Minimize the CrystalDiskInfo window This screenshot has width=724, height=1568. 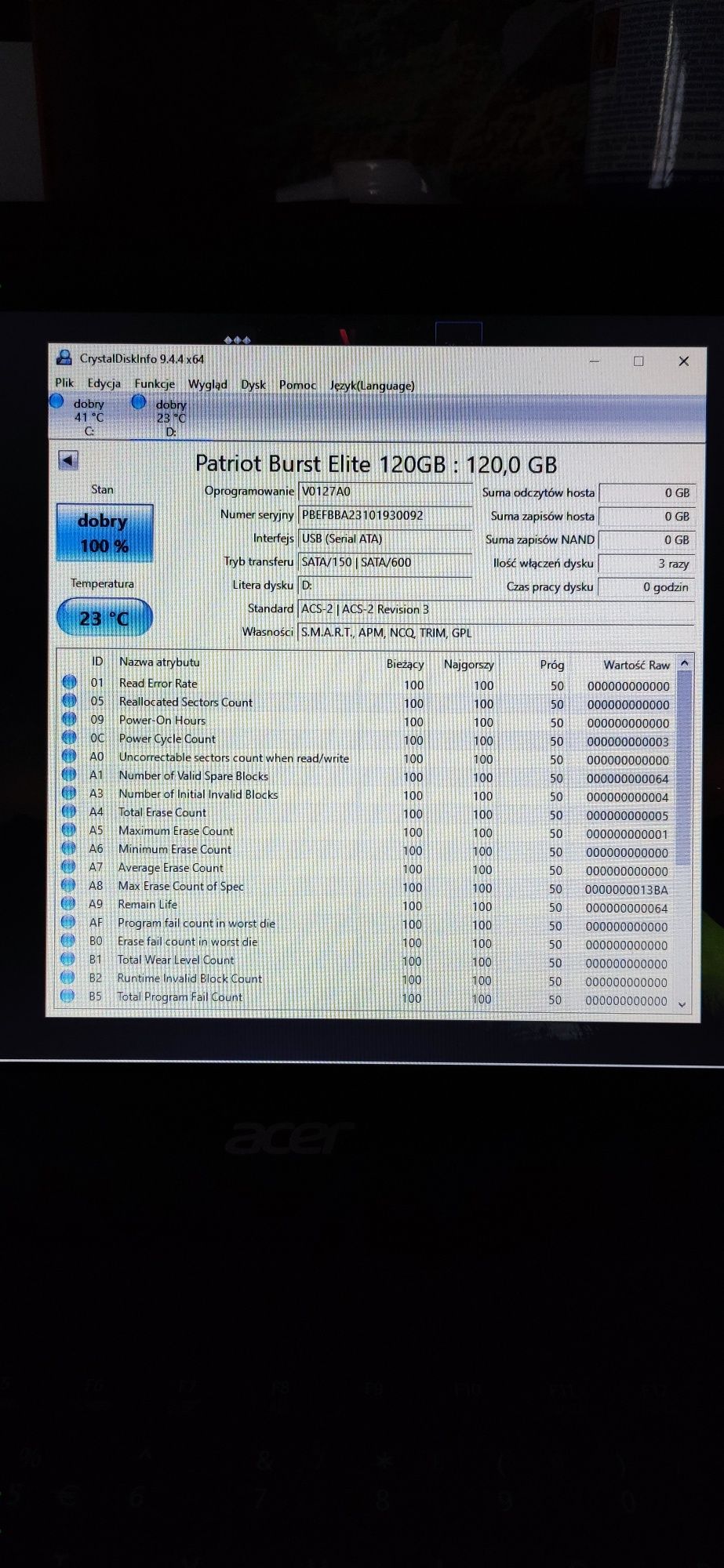pos(594,361)
